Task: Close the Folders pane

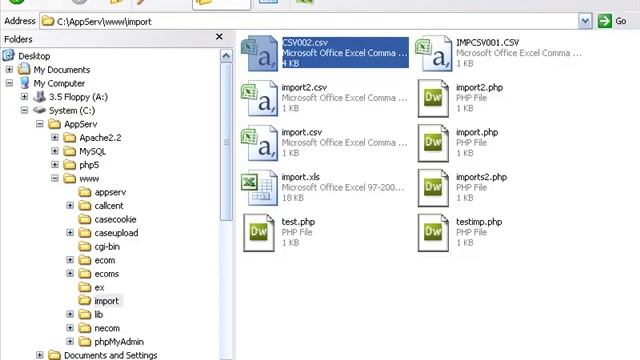Action: (x=219, y=37)
